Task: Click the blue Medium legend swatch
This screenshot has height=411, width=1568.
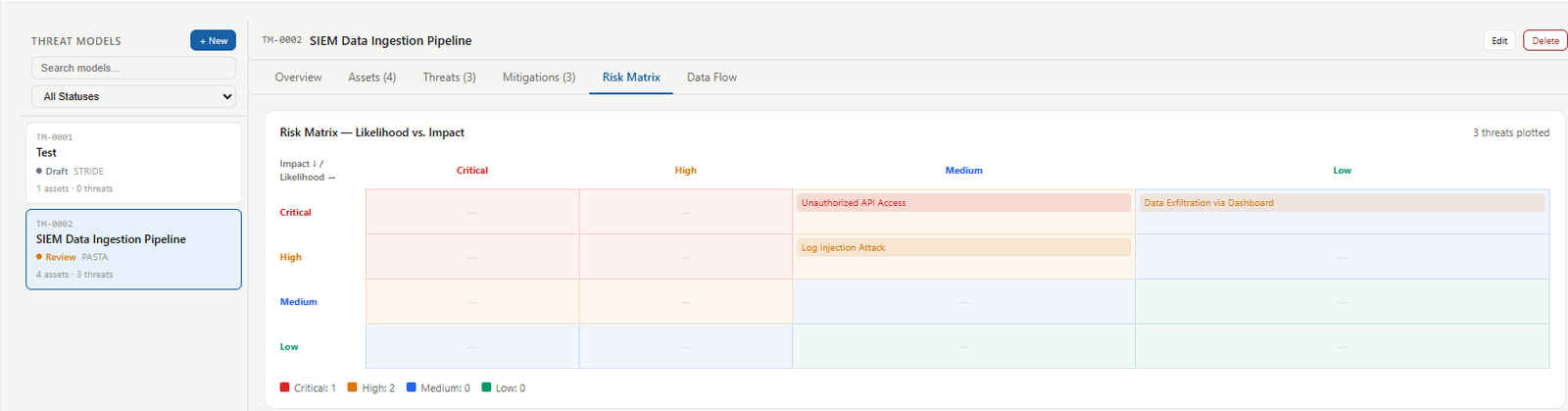Action: tap(412, 387)
